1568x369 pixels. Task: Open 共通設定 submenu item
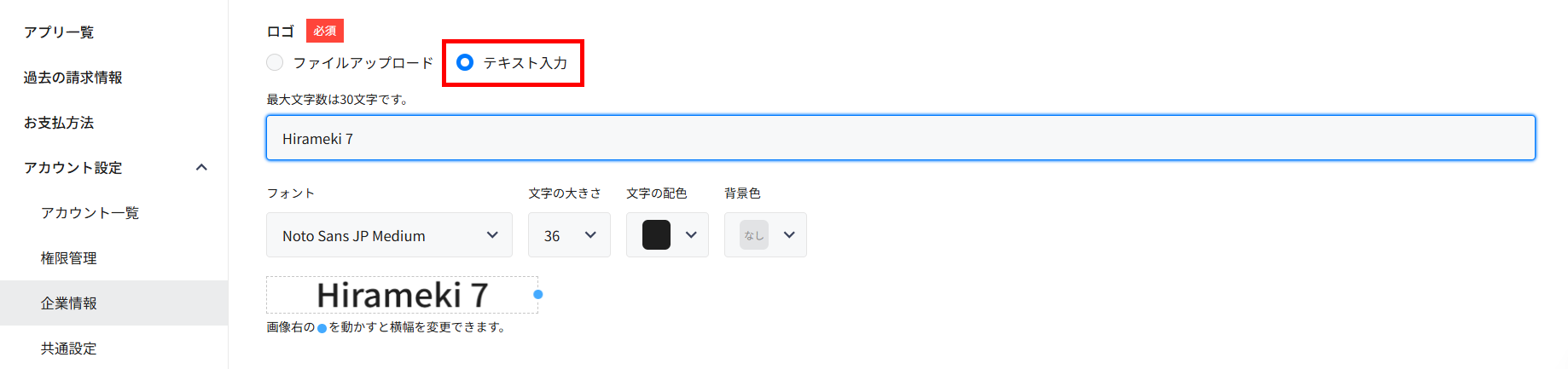[69, 349]
